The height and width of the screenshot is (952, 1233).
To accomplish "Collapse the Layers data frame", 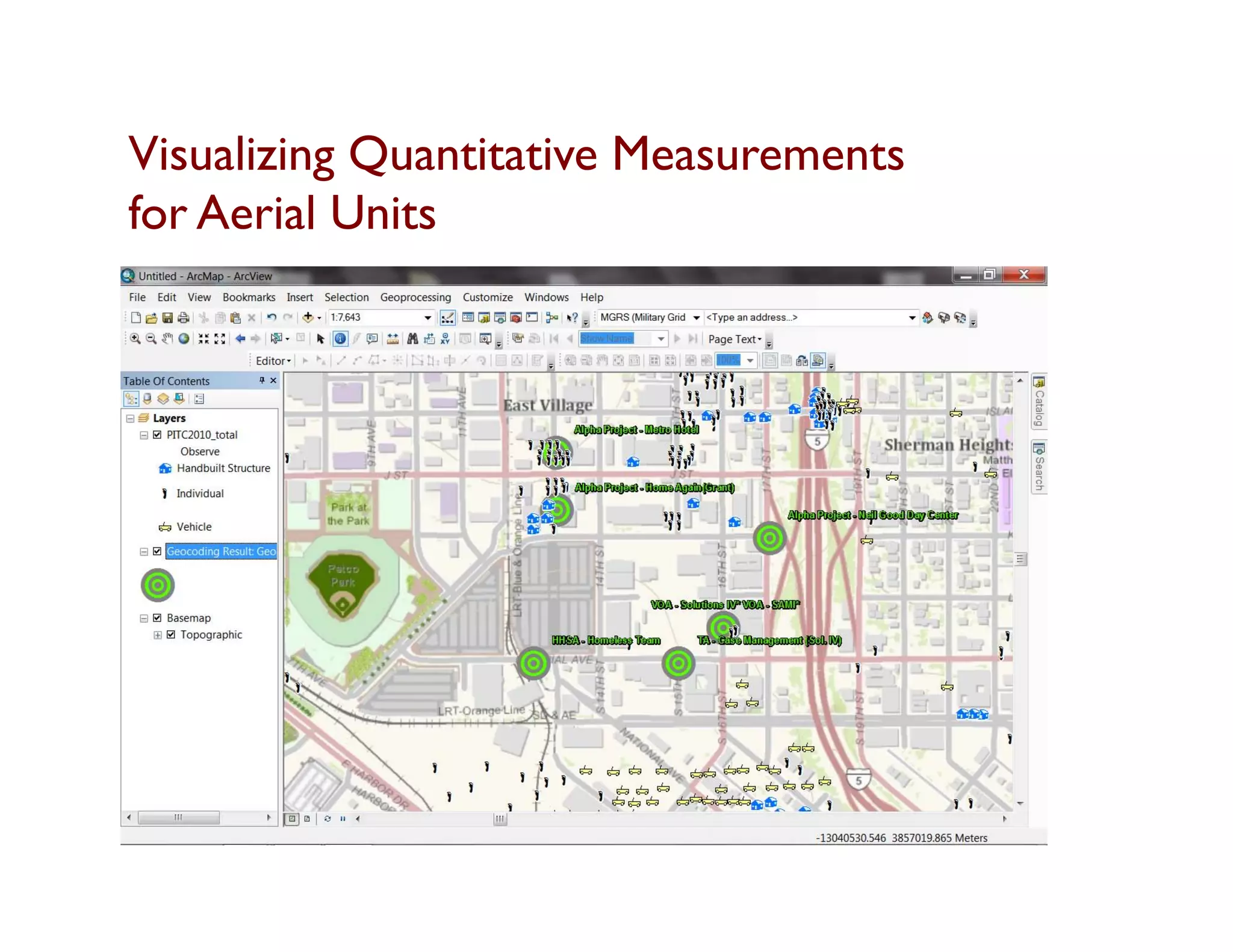I will [x=130, y=418].
